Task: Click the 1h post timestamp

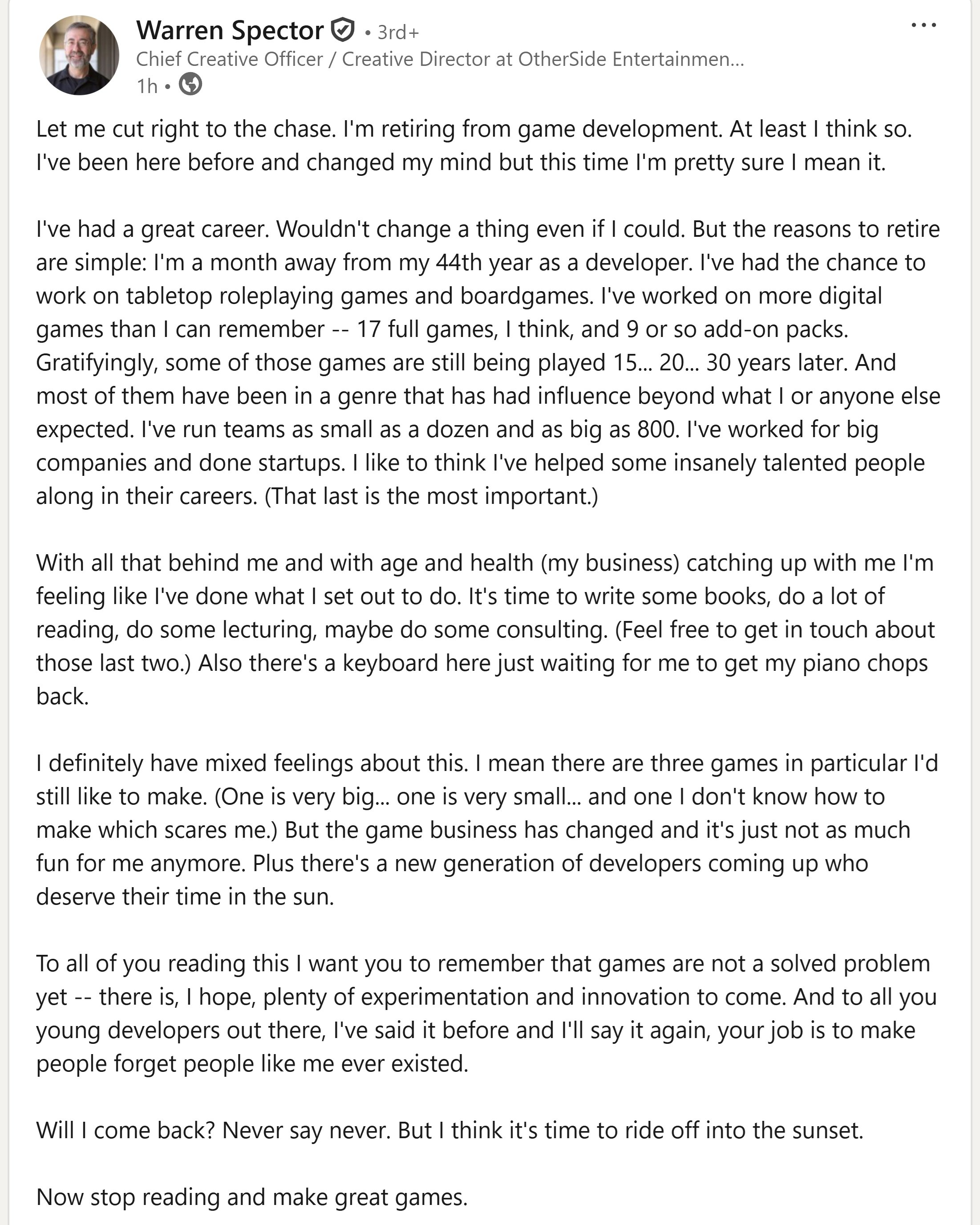Action: coord(146,86)
